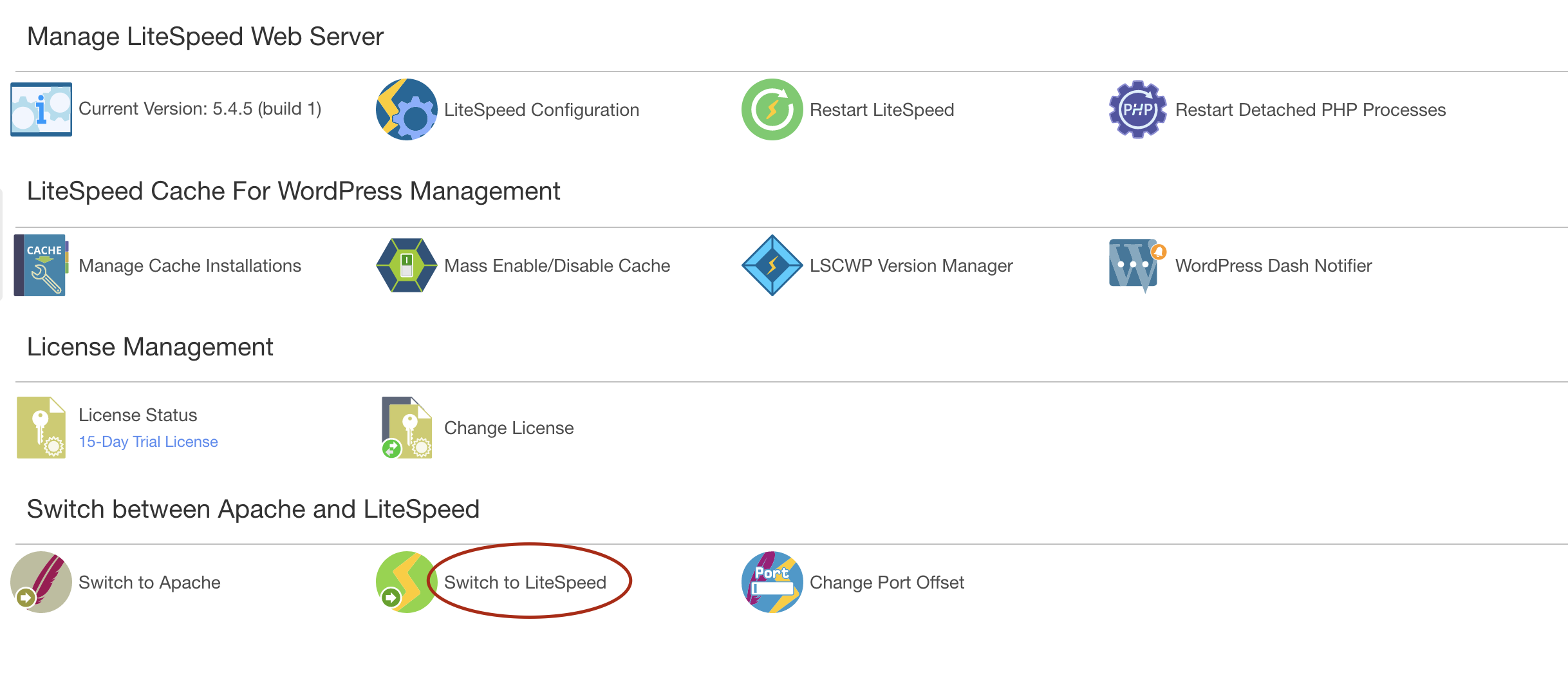Open the Manage Cache Installations icon

click(x=41, y=265)
